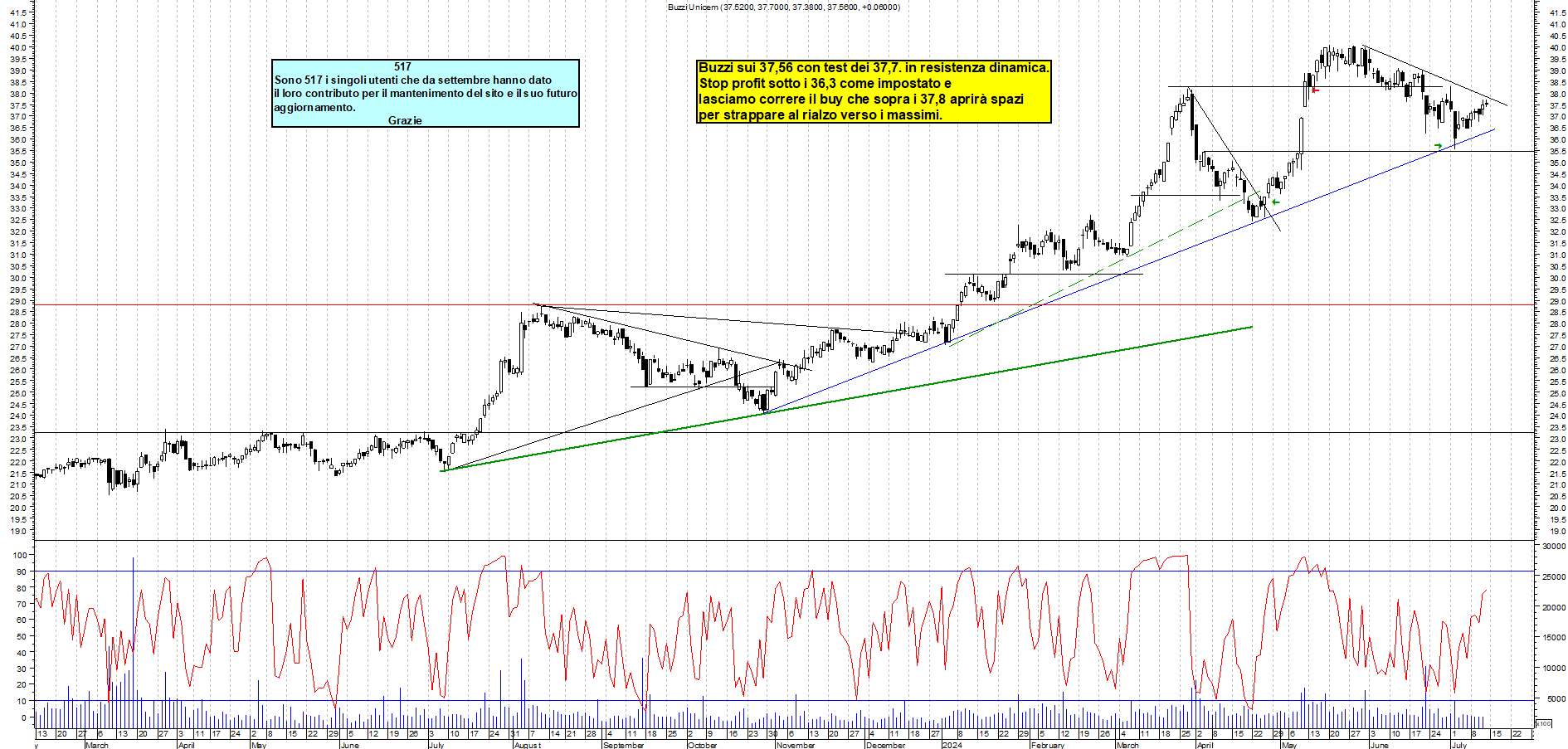Click the 'November' month label on time axis
Viewport: 1568px width, 749px height.
point(796,745)
